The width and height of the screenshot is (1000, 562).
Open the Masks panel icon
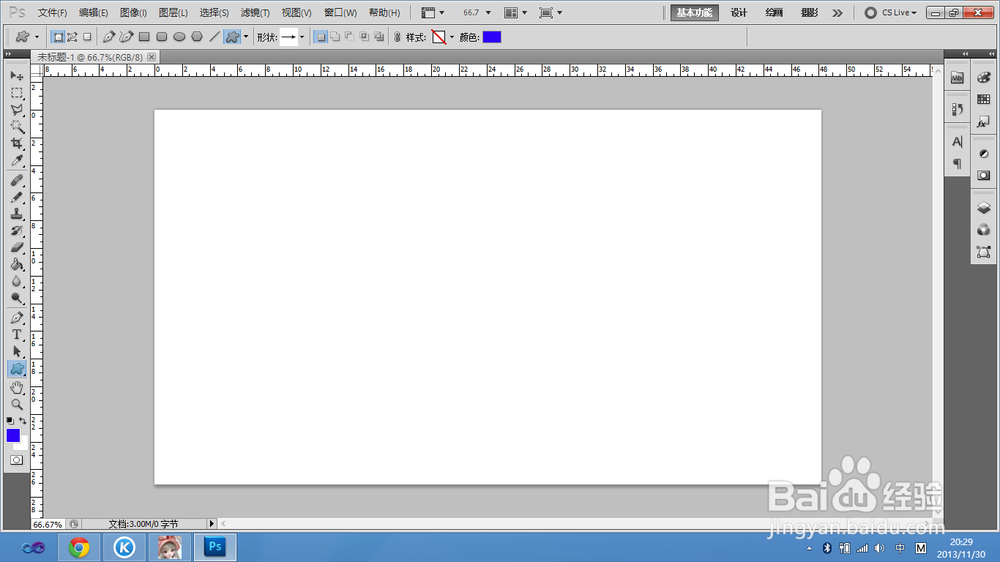tap(983, 175)
